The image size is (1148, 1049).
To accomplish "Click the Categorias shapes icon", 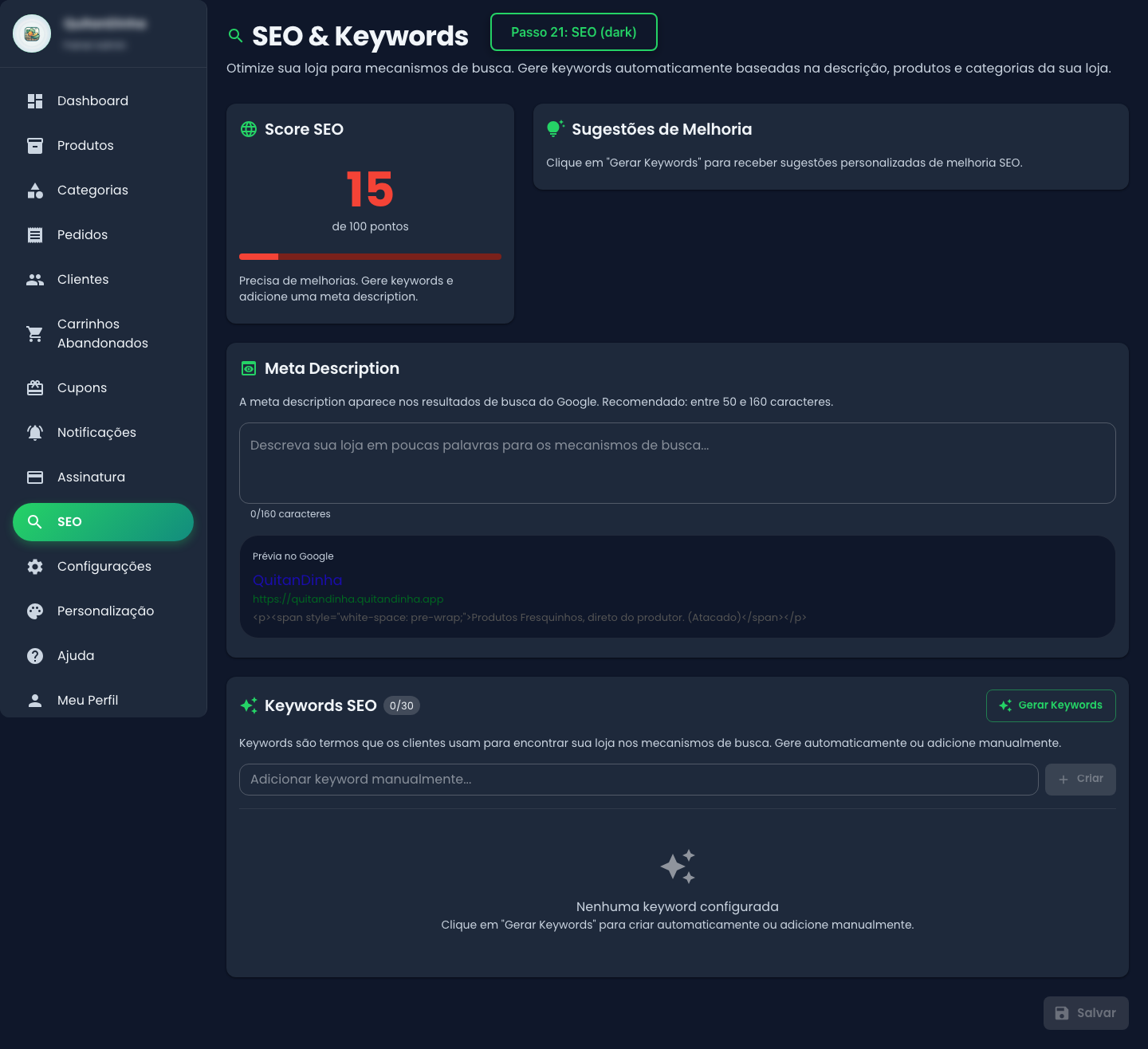I will point(35,191).
